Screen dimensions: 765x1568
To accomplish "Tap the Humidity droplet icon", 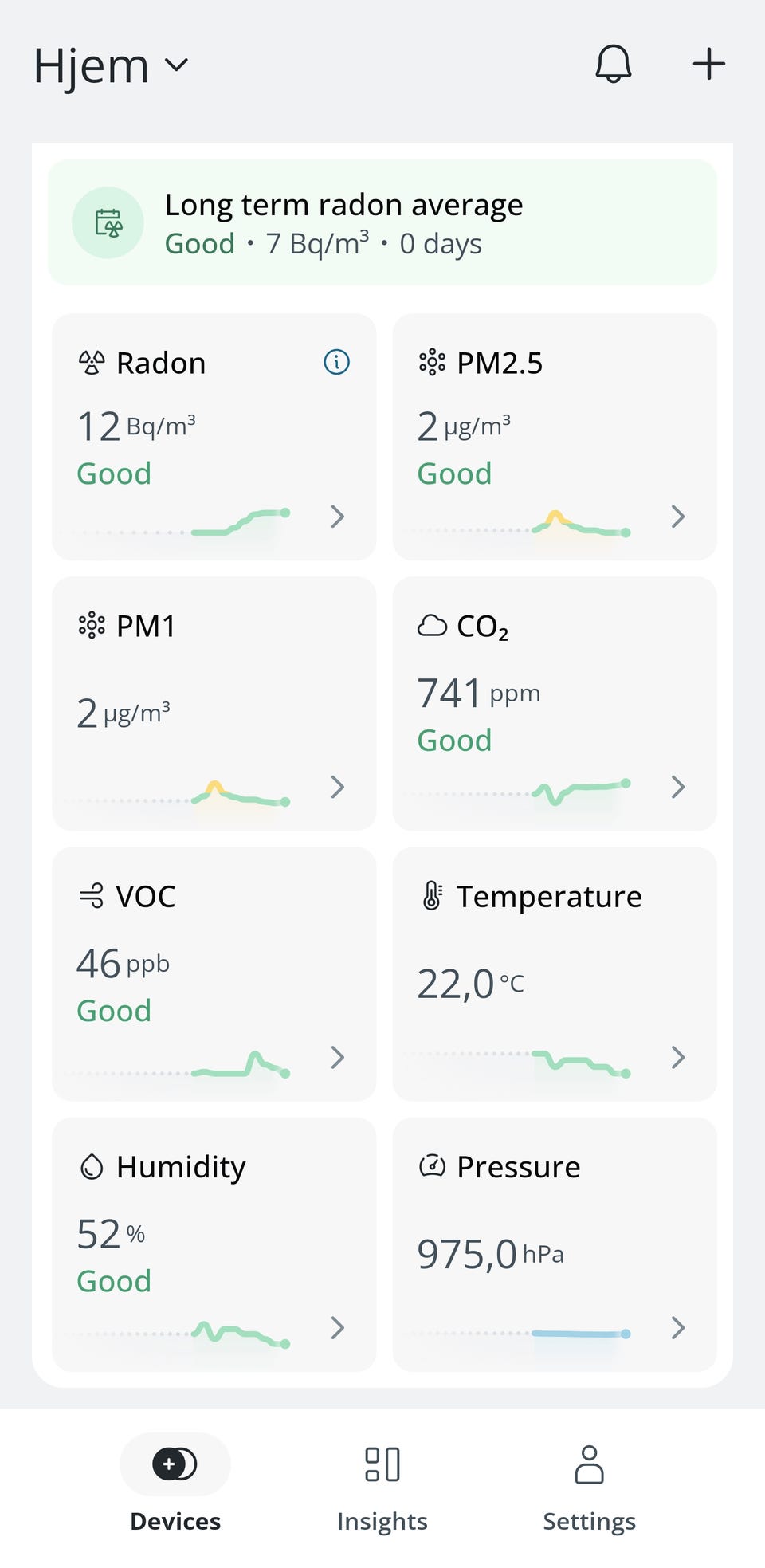I will coord(92,1167).
